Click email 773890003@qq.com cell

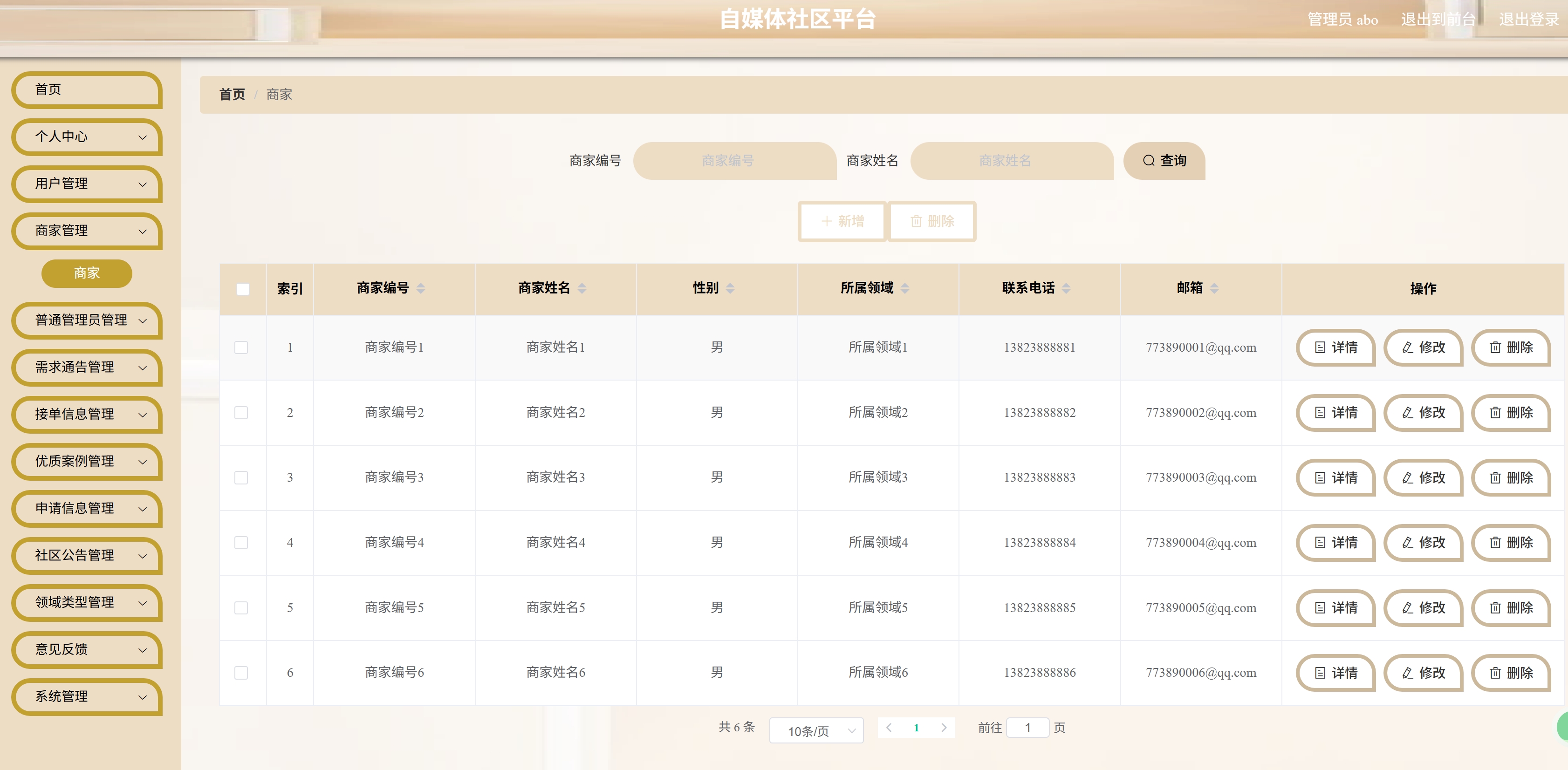click(1201, 478)
